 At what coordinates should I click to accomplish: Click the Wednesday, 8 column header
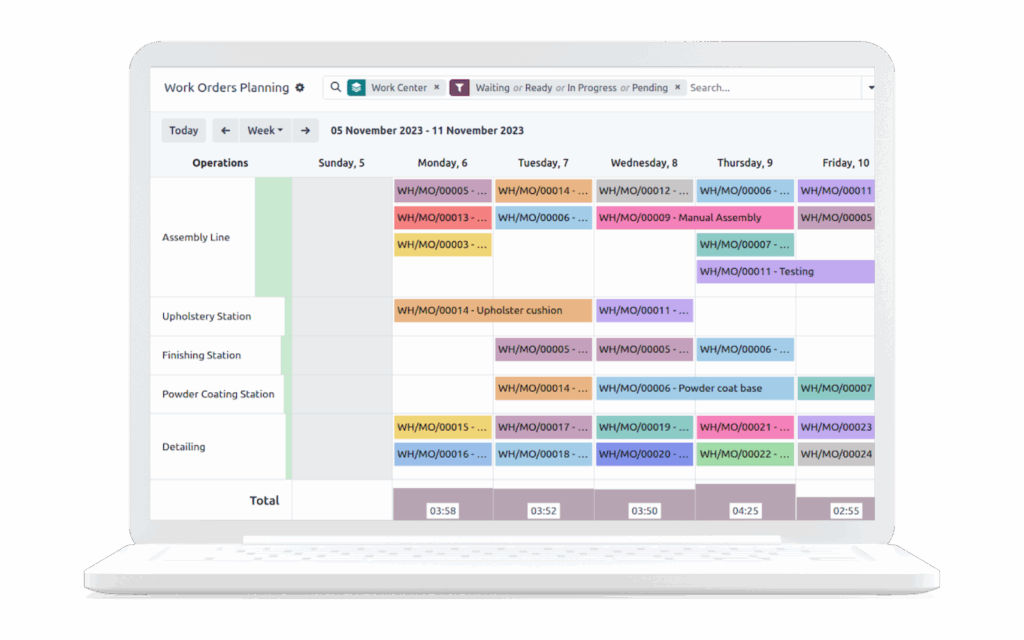[x=644, y=163]
